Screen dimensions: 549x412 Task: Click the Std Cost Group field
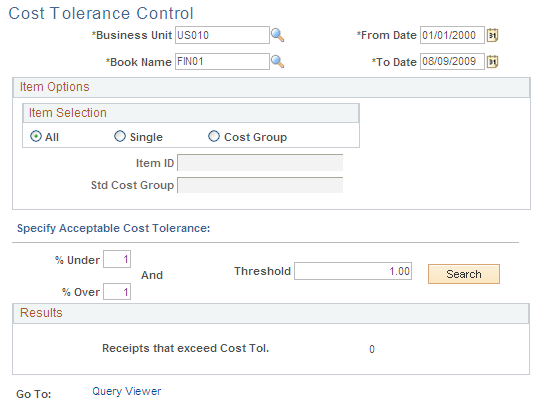tap(260, 185)
